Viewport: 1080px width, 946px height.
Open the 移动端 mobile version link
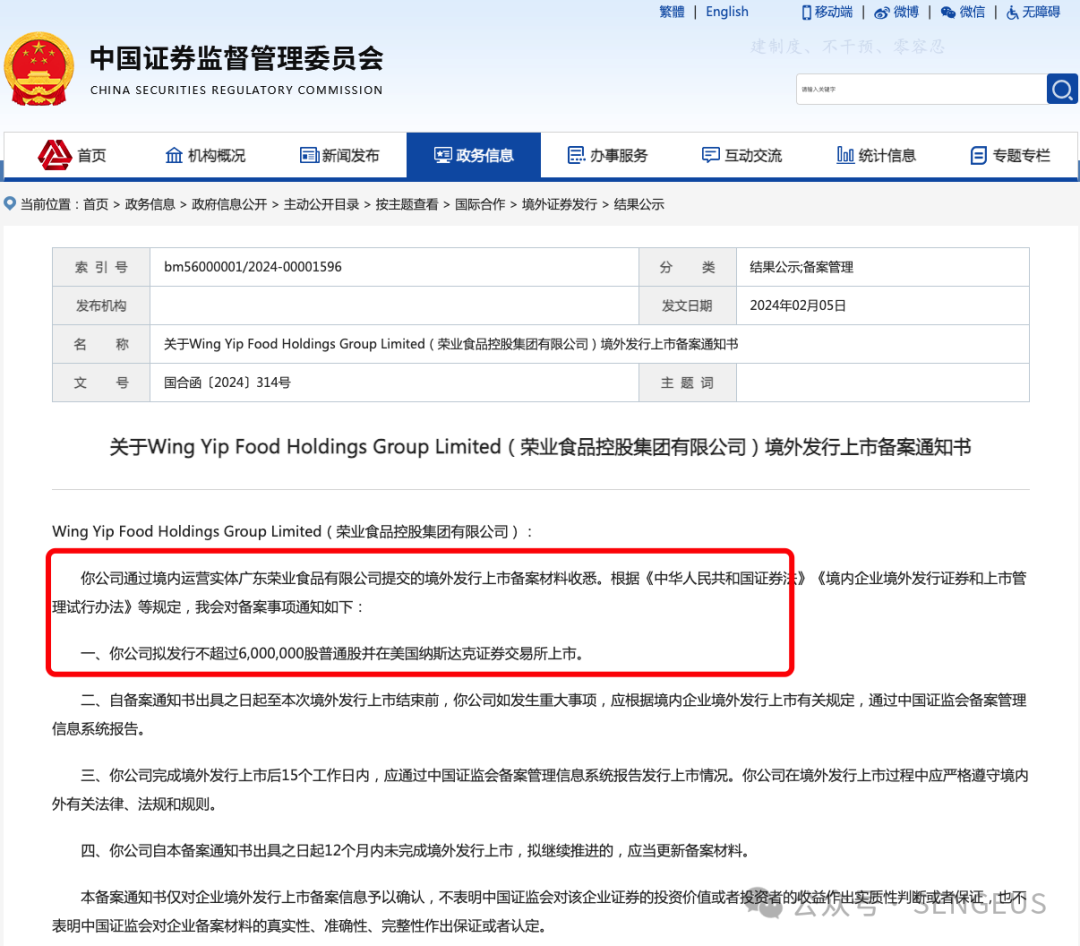coord(833,12)
